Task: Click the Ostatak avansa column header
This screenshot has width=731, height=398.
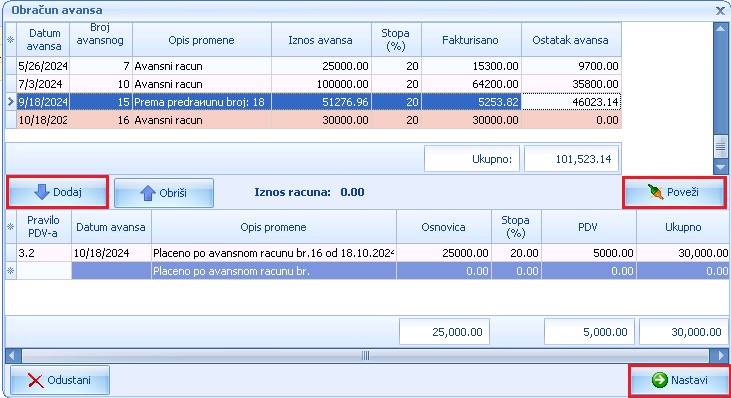Action: tap(571, 40)
